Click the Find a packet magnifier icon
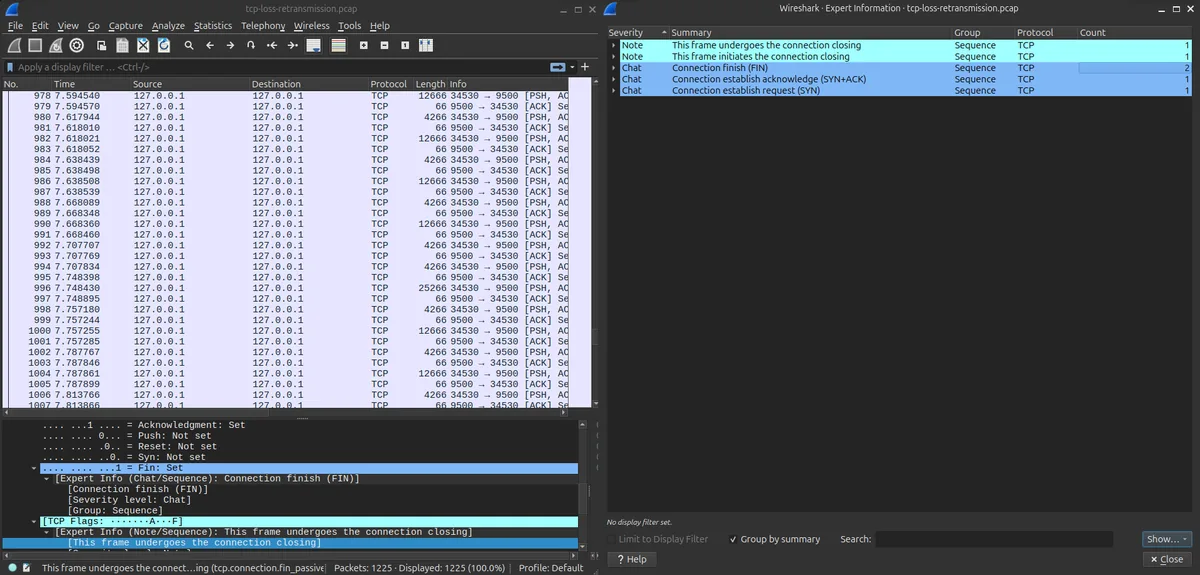The image size is (1200, 575). pos(188,45)
